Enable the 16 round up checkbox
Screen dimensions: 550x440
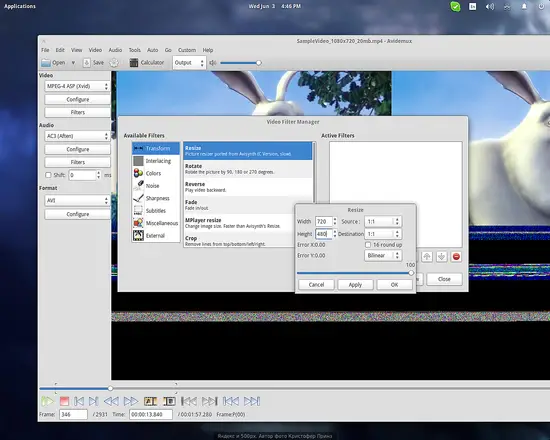(x=368, y=245)
